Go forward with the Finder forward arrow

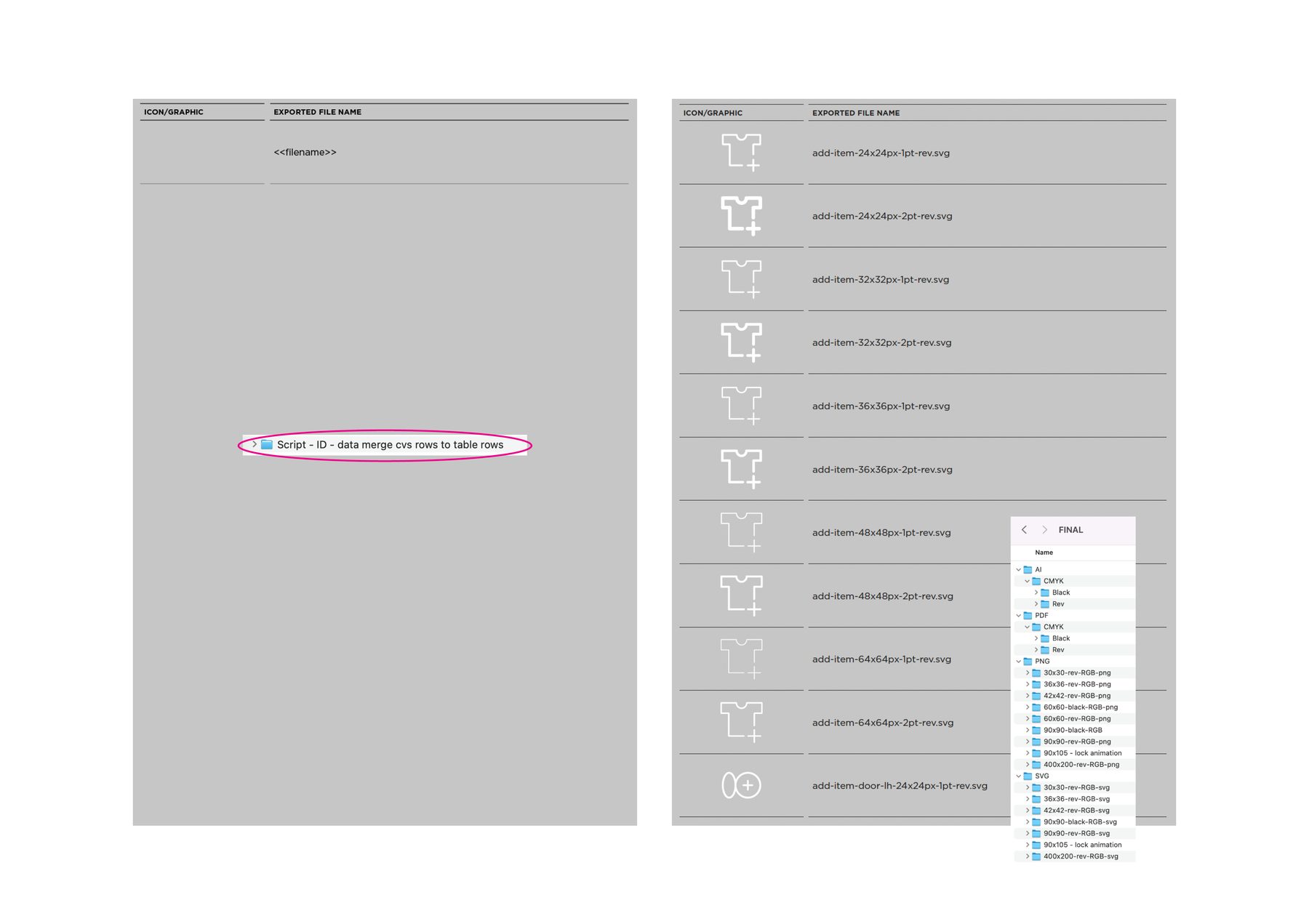click(1045, 530)
